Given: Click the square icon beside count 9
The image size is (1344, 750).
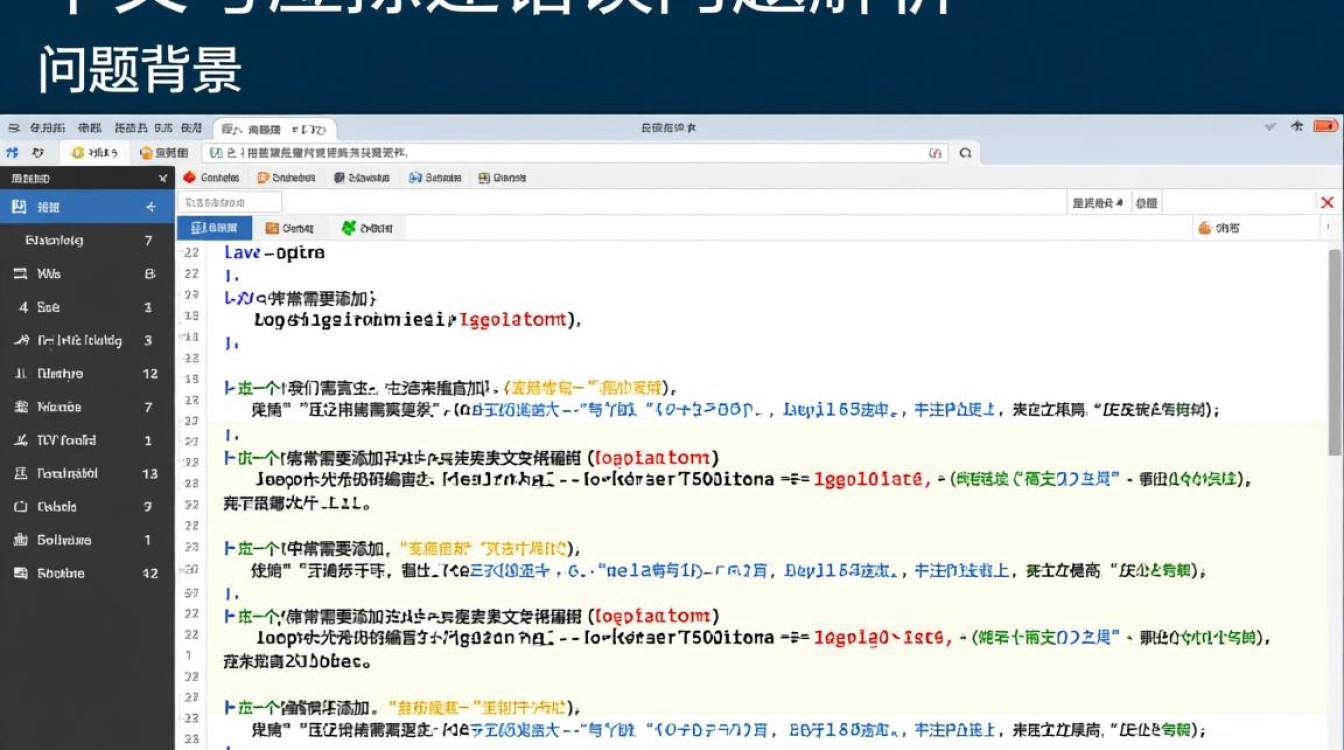Looking at the screenshot, I should 19,506.
